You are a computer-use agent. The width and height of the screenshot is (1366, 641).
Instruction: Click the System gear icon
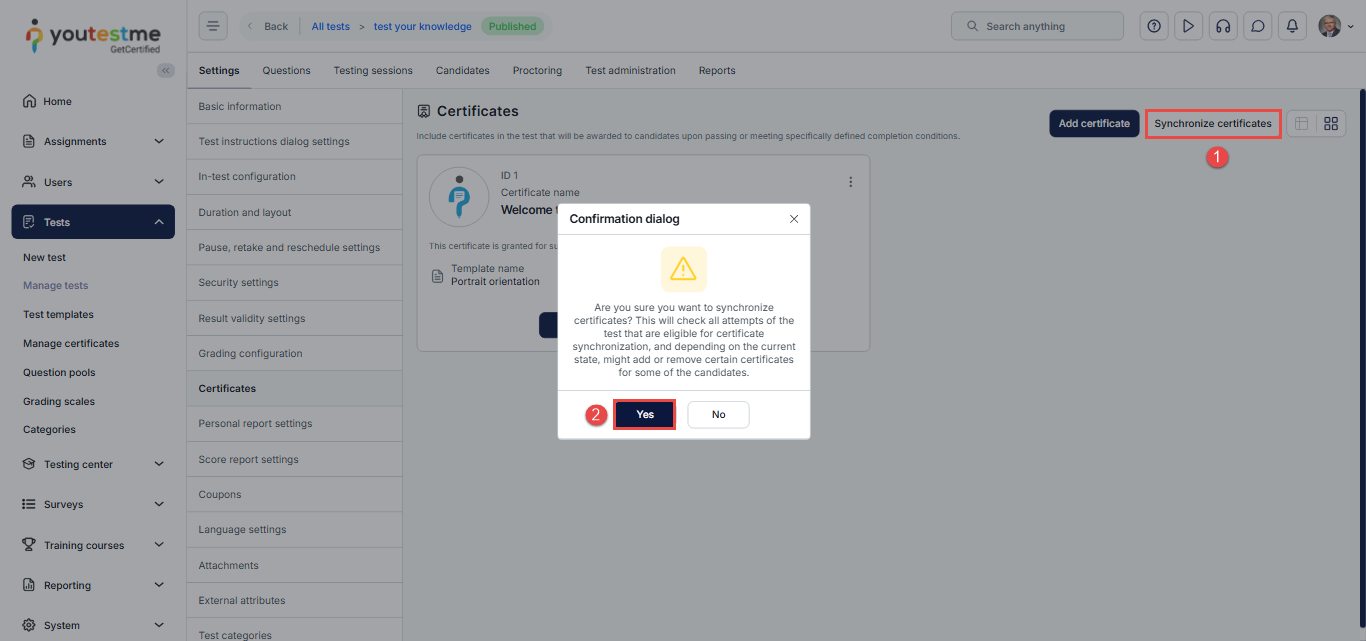tap(29, 625)
